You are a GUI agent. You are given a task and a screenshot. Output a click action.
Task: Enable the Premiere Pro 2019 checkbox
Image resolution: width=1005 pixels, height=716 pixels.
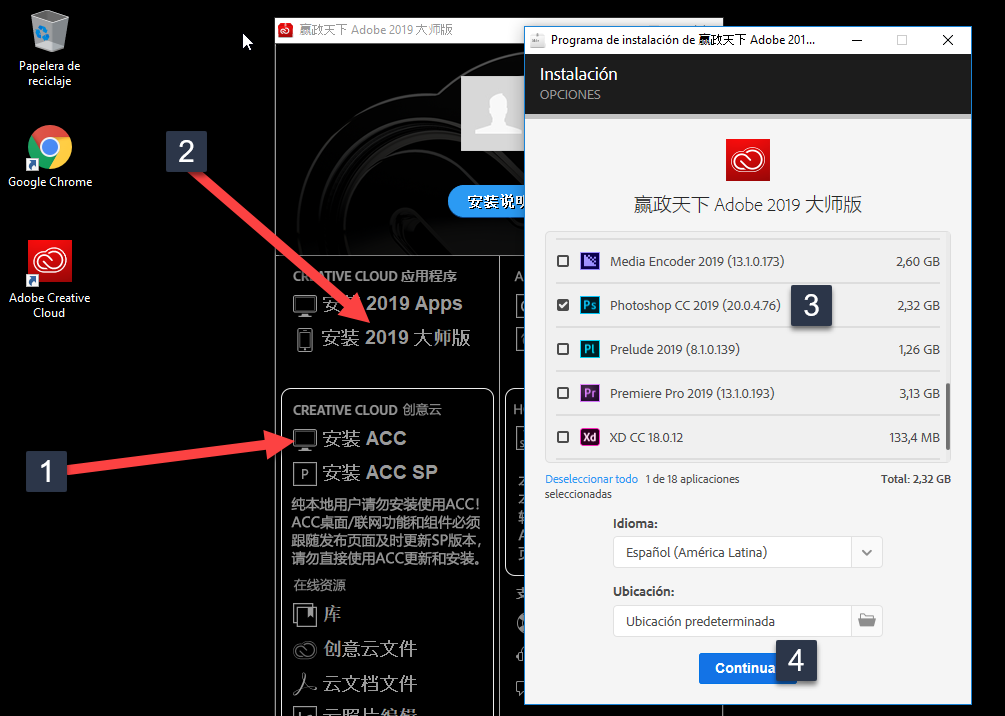click(x=563, y=393)
